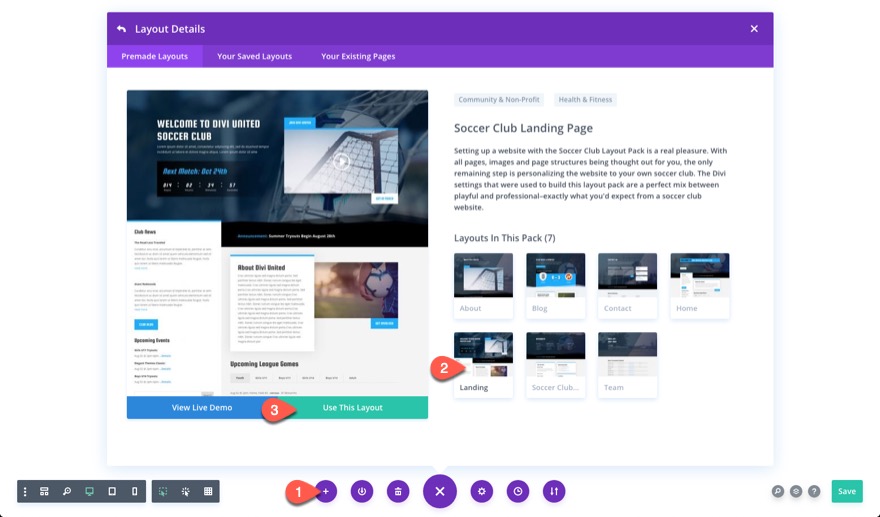The width and height of the screenshot is (880, 517).
Task: Choose the Home layout thumbnail
Action: click(x=700, y=286)
